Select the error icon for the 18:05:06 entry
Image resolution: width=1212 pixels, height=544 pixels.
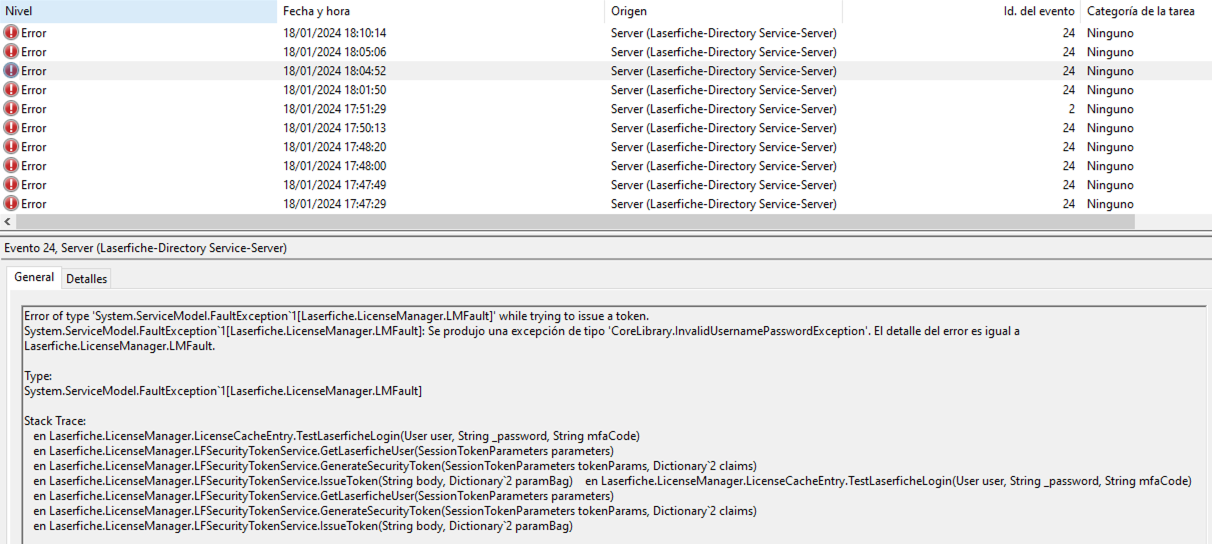pos(11,52)
